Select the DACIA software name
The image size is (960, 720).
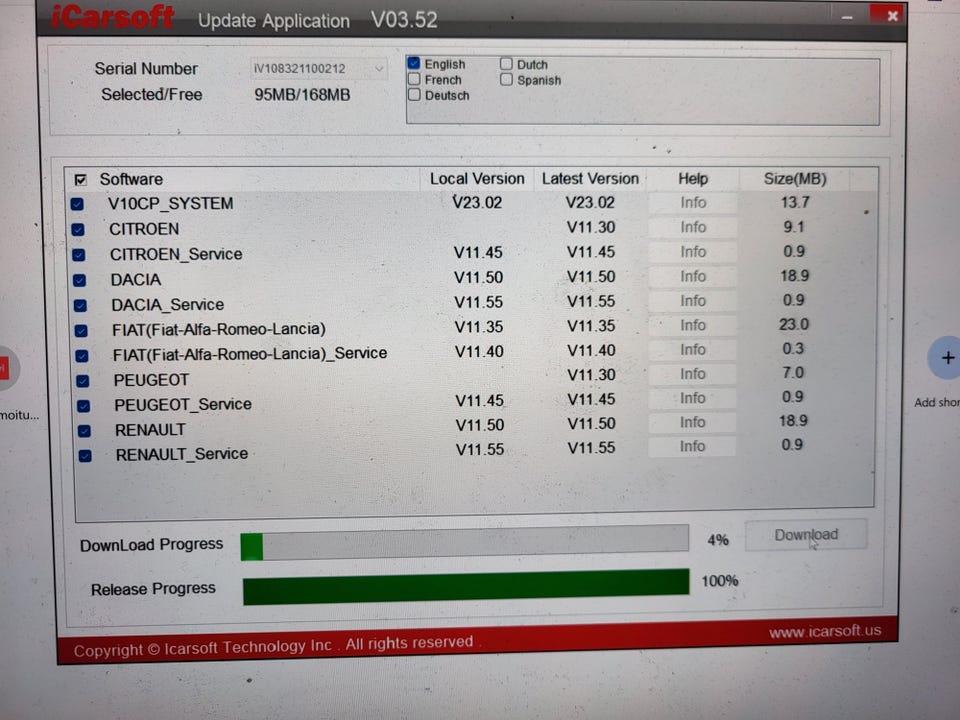(x=135, y=280)
